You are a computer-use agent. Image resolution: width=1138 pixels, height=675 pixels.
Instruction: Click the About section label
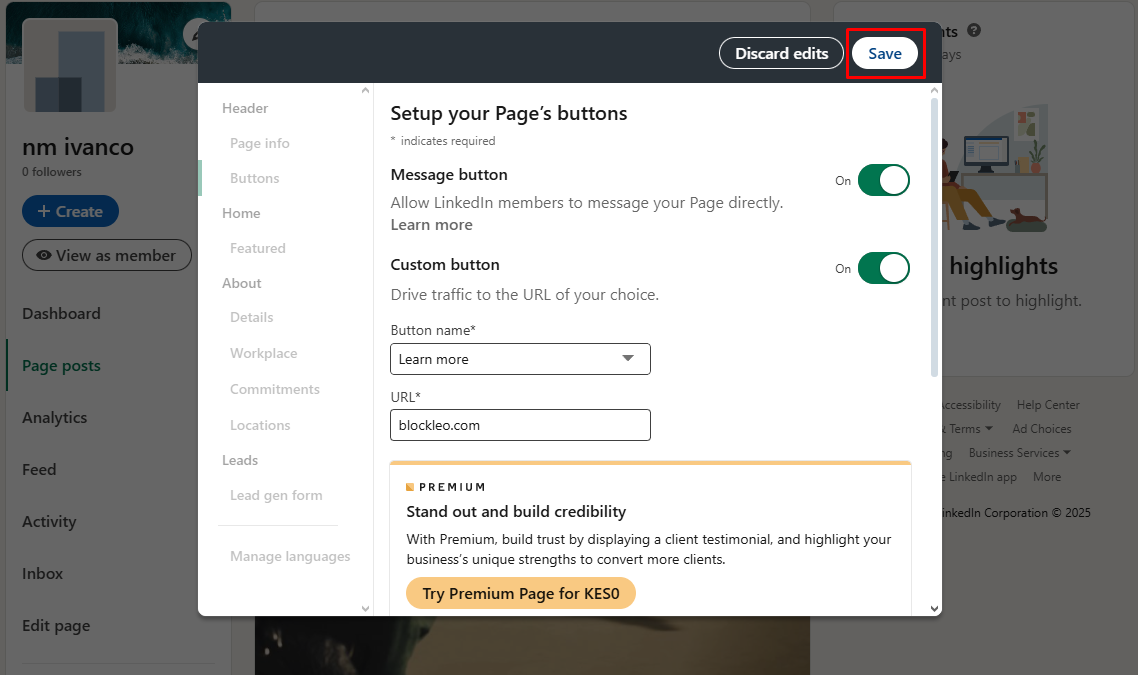[242, 283]
